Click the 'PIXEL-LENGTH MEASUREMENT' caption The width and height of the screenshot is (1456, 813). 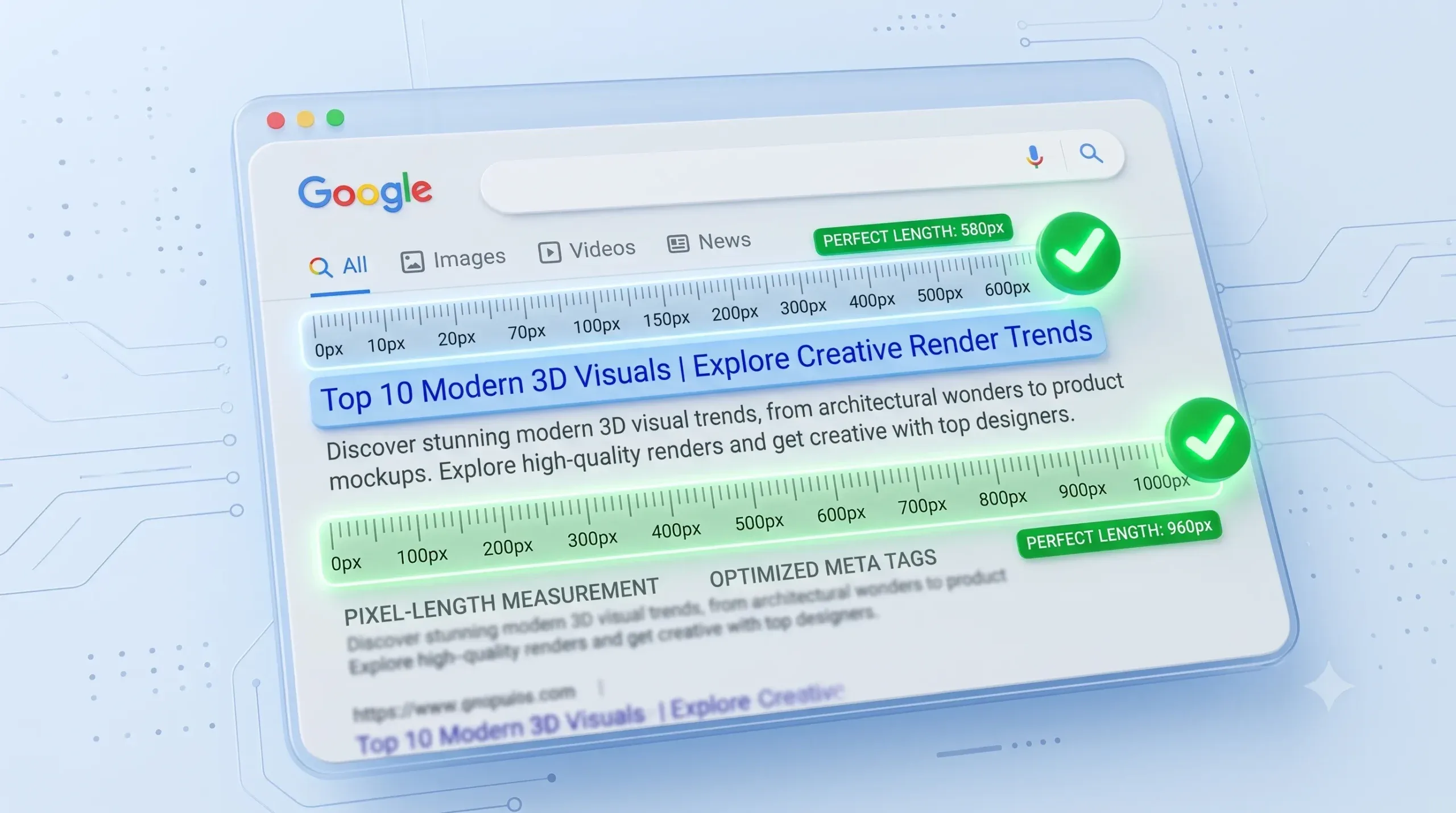501,601
